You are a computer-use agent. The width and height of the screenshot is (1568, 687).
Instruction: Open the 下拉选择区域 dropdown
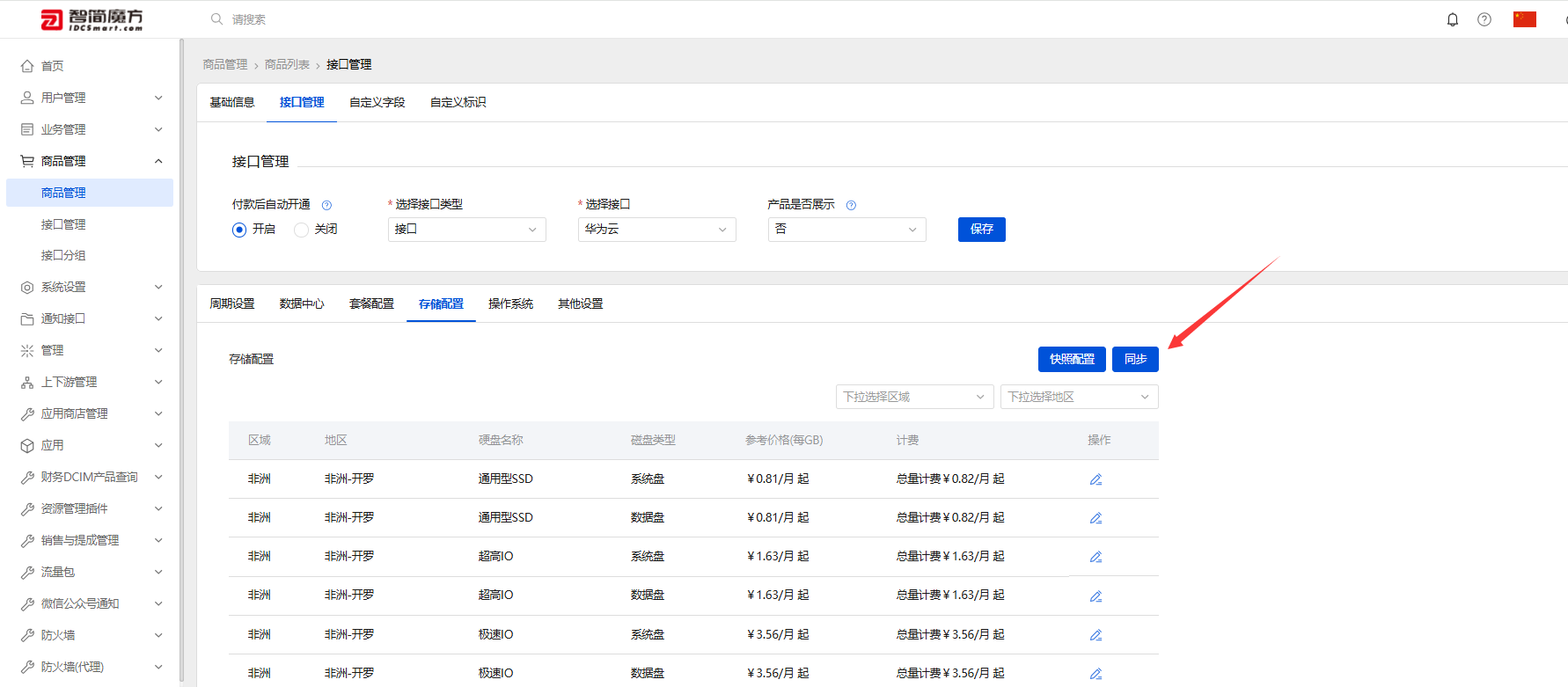pyautogui.click(x=915, y=397)
